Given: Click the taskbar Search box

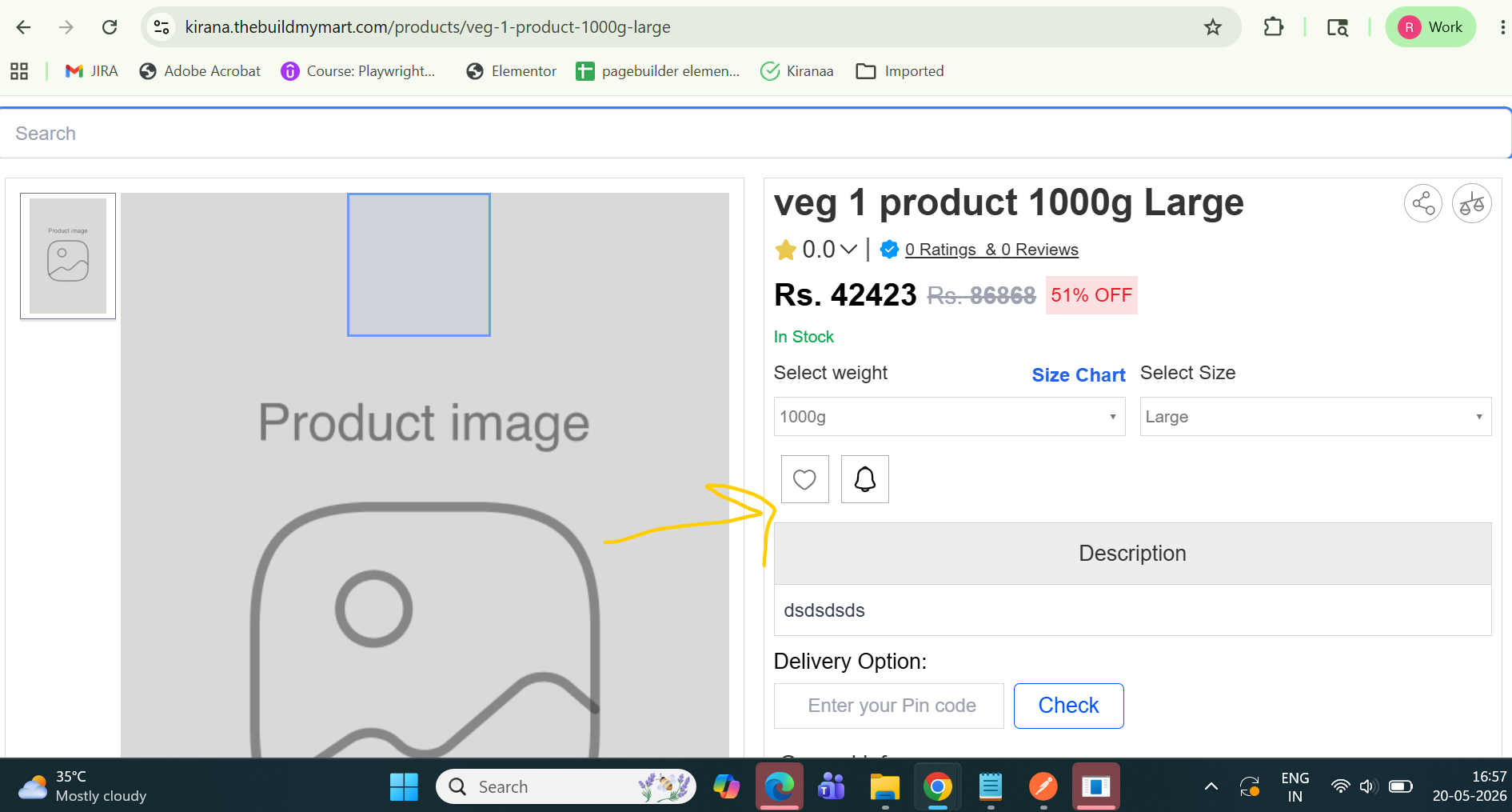Looking at the screenshot, I should [x=566, y=787].
